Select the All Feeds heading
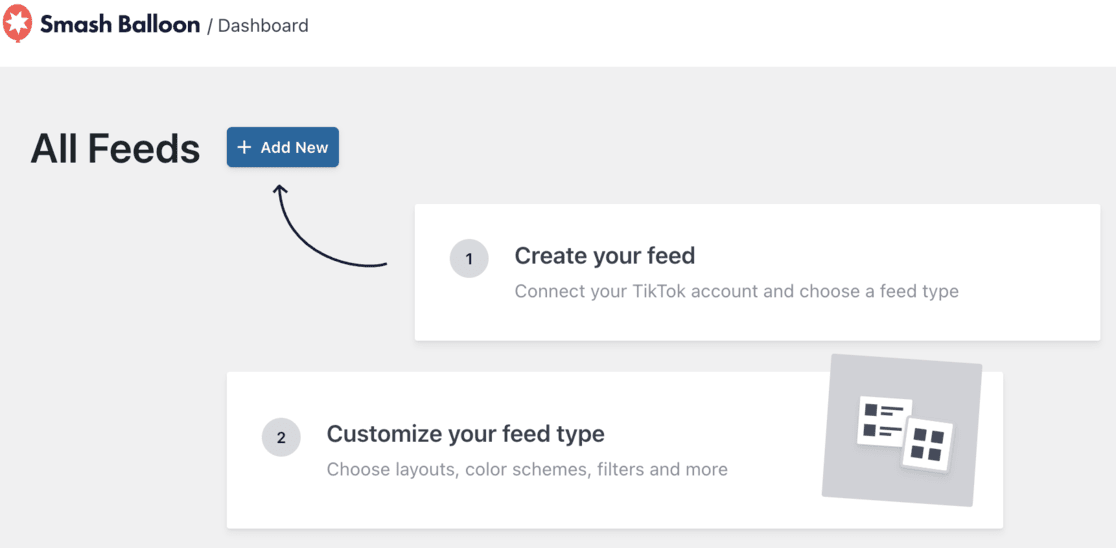Screen dimensions: 1116x548 click(x=115, y=149)
